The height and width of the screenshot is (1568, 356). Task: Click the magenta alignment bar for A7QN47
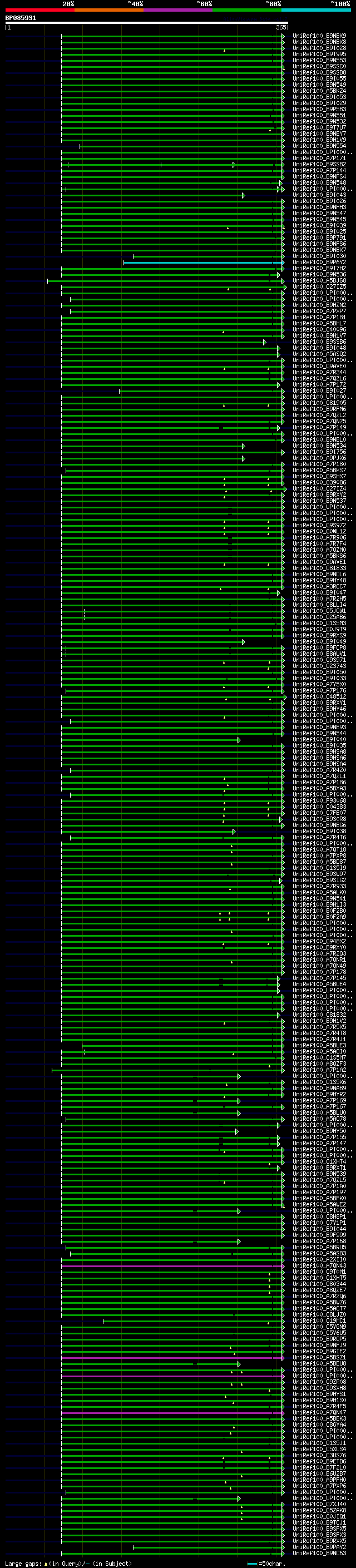(x=173, y=1413)
